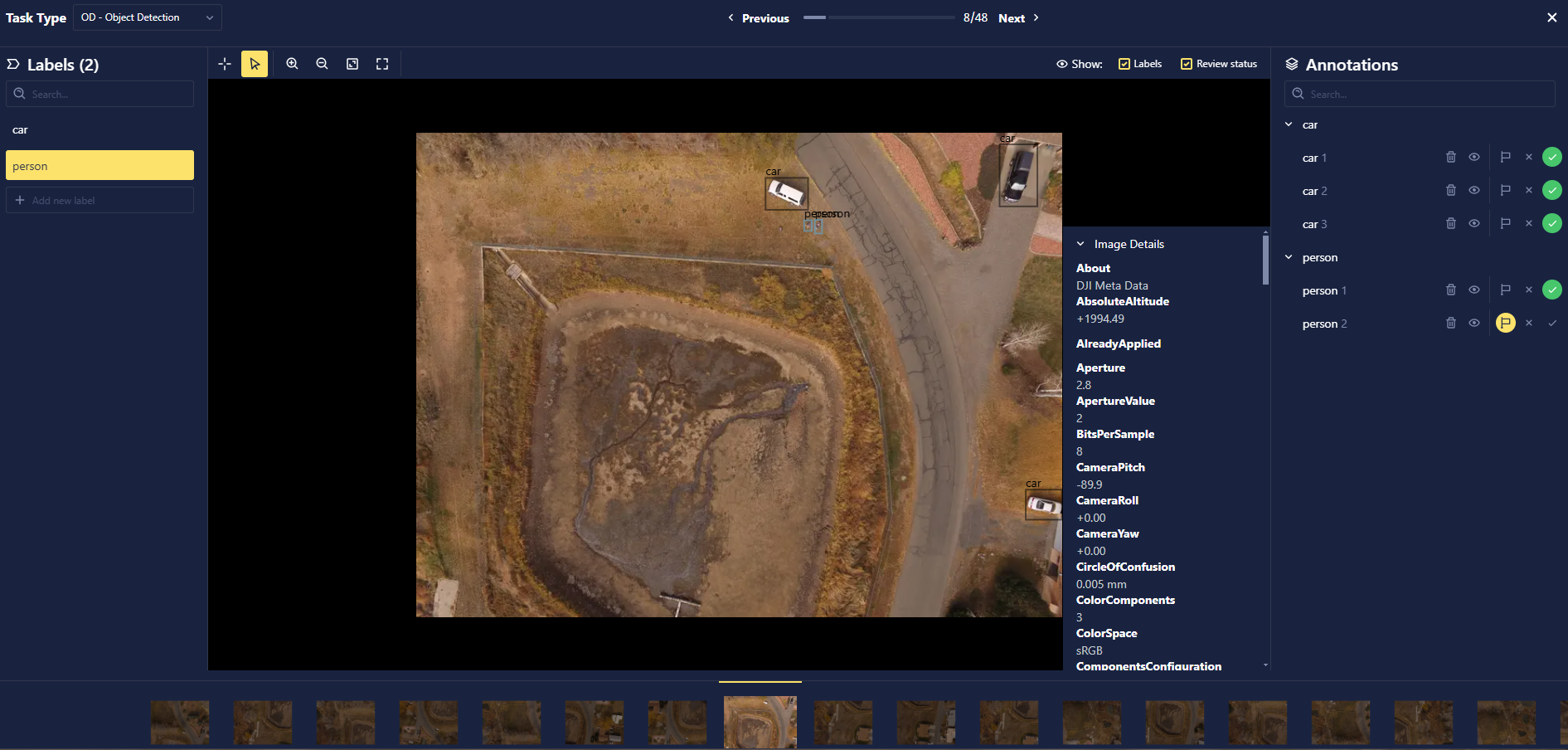Image resolution: width=1568 pixels, height=750 pixels.
Task: Open the first thumbnail in the filmstrip
Action: pyautogui.click(x=180, y=722)
